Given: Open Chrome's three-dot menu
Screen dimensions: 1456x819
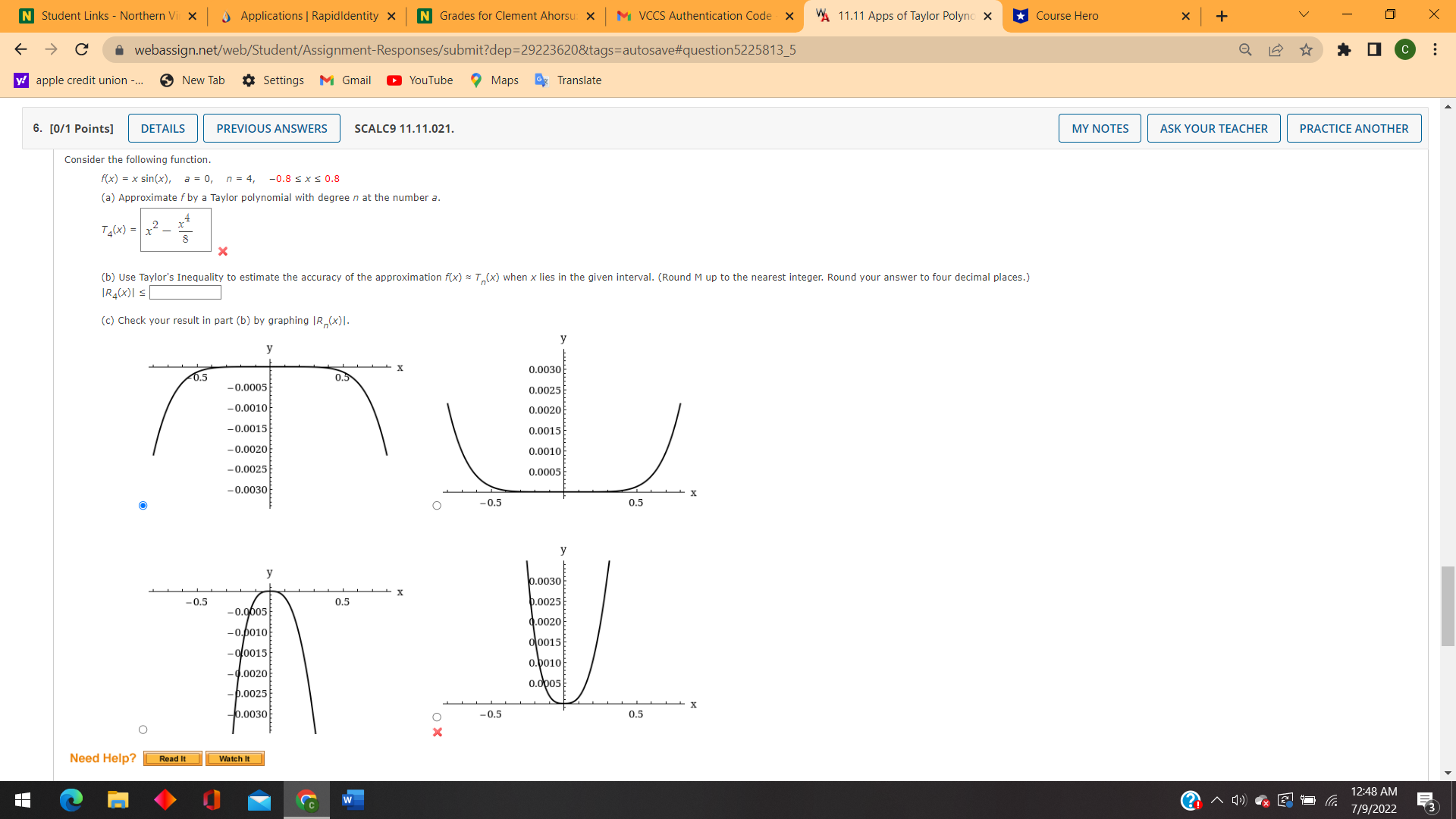Looking at the screenshot, I should pos(1435,49).
